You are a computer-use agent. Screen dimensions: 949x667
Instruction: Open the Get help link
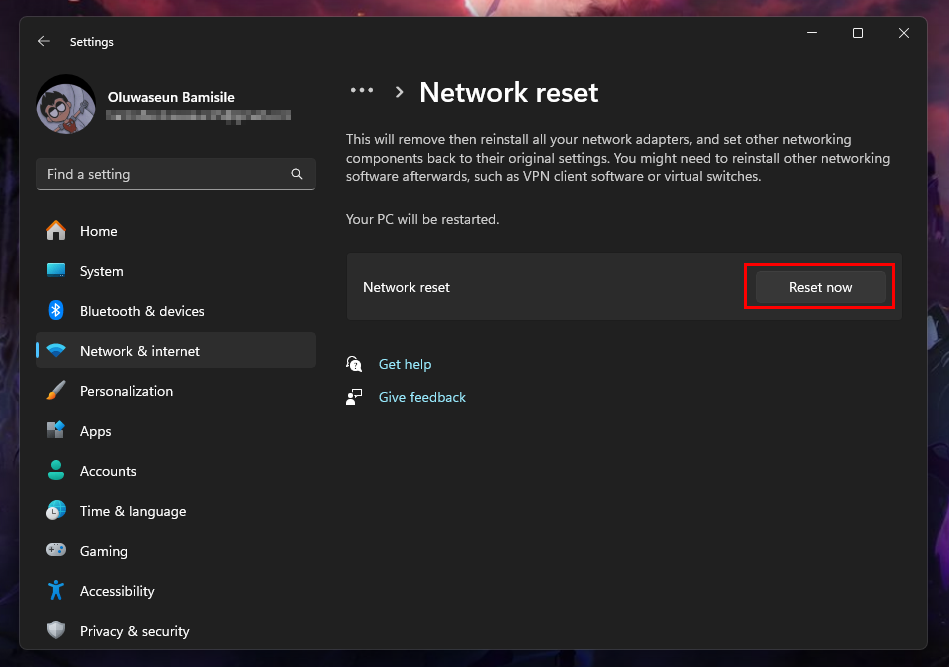pyautogui.click(x=405, y=365)
